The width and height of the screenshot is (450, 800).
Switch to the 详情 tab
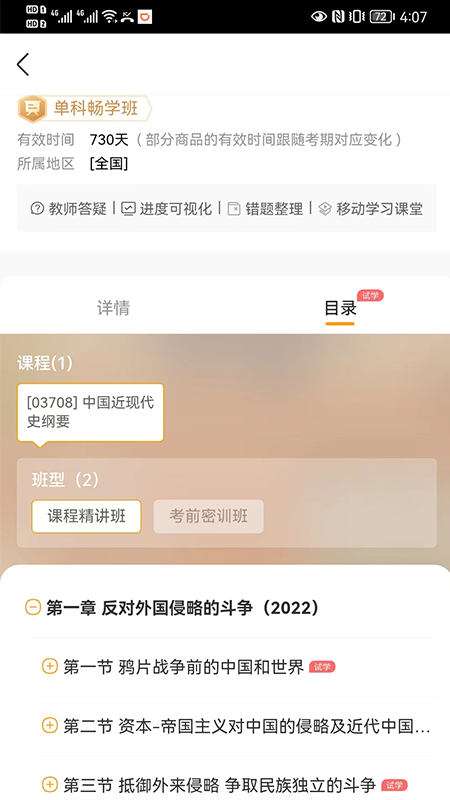pyautogui.click(x=113, y=308)
